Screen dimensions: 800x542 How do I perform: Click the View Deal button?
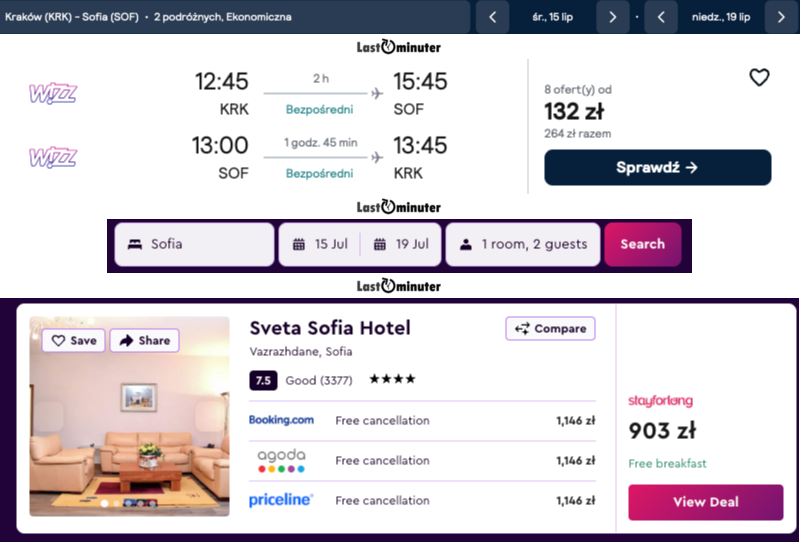pyautogui.click(x=705, y=502)
